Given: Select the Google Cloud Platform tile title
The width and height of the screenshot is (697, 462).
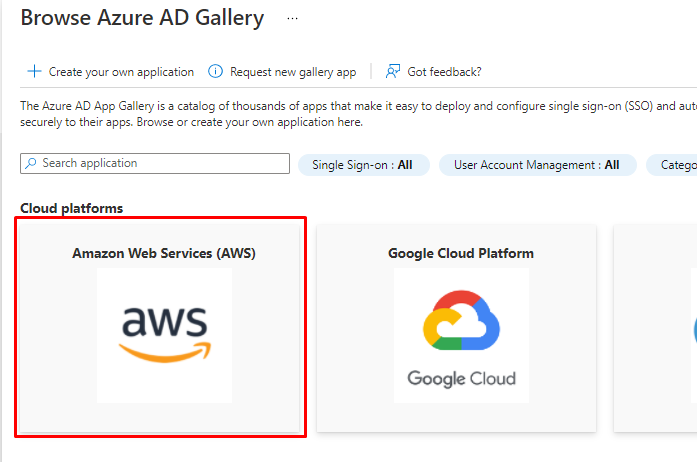Looking at the screenshot, I should click(461, 253).
